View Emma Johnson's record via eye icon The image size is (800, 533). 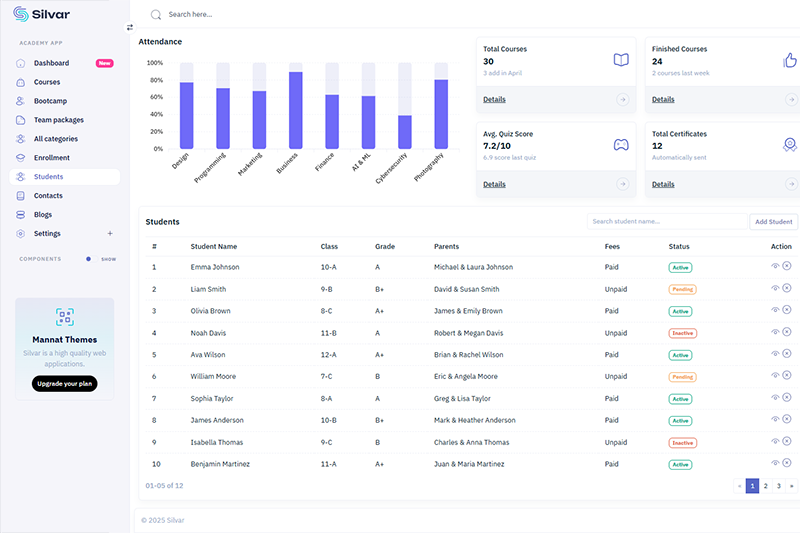774,267
